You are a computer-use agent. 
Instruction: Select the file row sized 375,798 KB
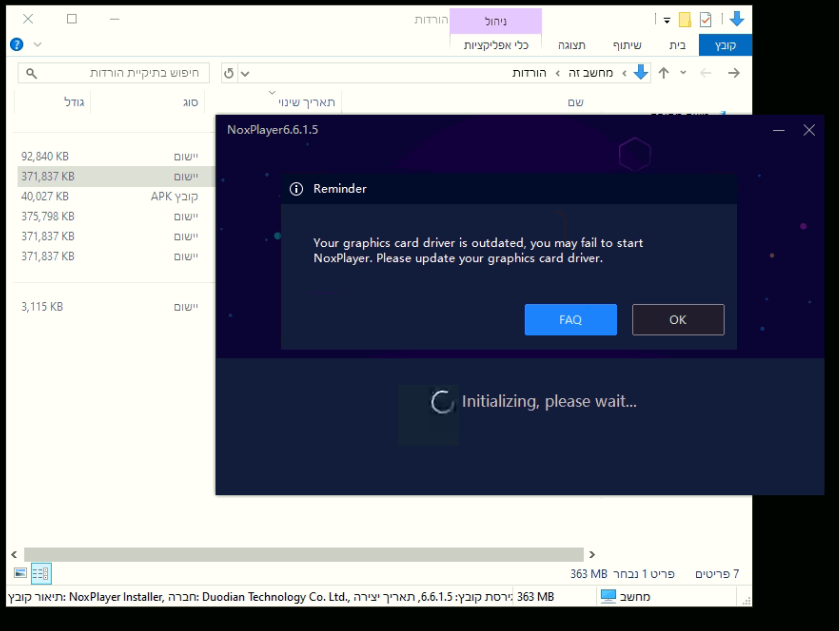(x=116, y=216)
